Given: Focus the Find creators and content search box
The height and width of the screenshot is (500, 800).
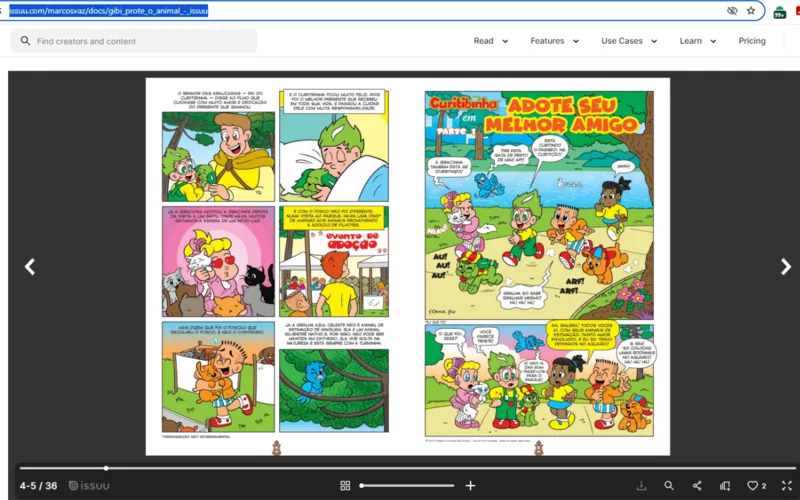Looking at the screenshot, I should point(134,41).
